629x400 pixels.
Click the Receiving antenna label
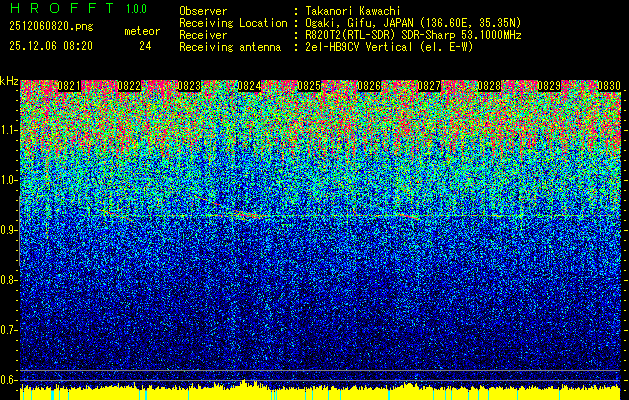(230, 47)
